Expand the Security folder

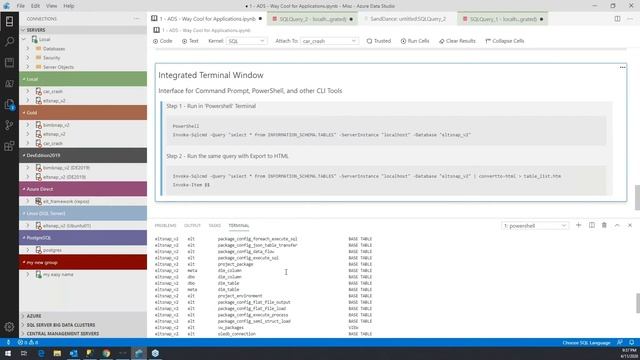[x=28, y=58]
